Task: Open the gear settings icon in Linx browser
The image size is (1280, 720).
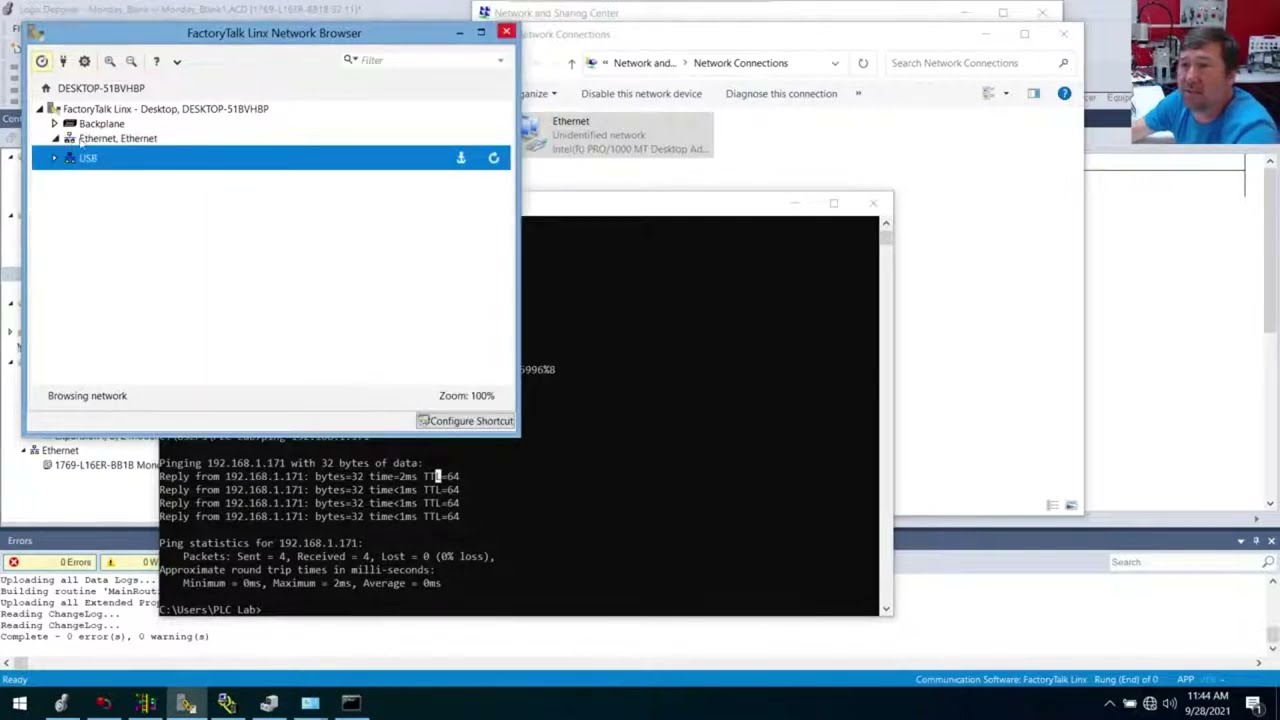Action: [x=85, y=61]
